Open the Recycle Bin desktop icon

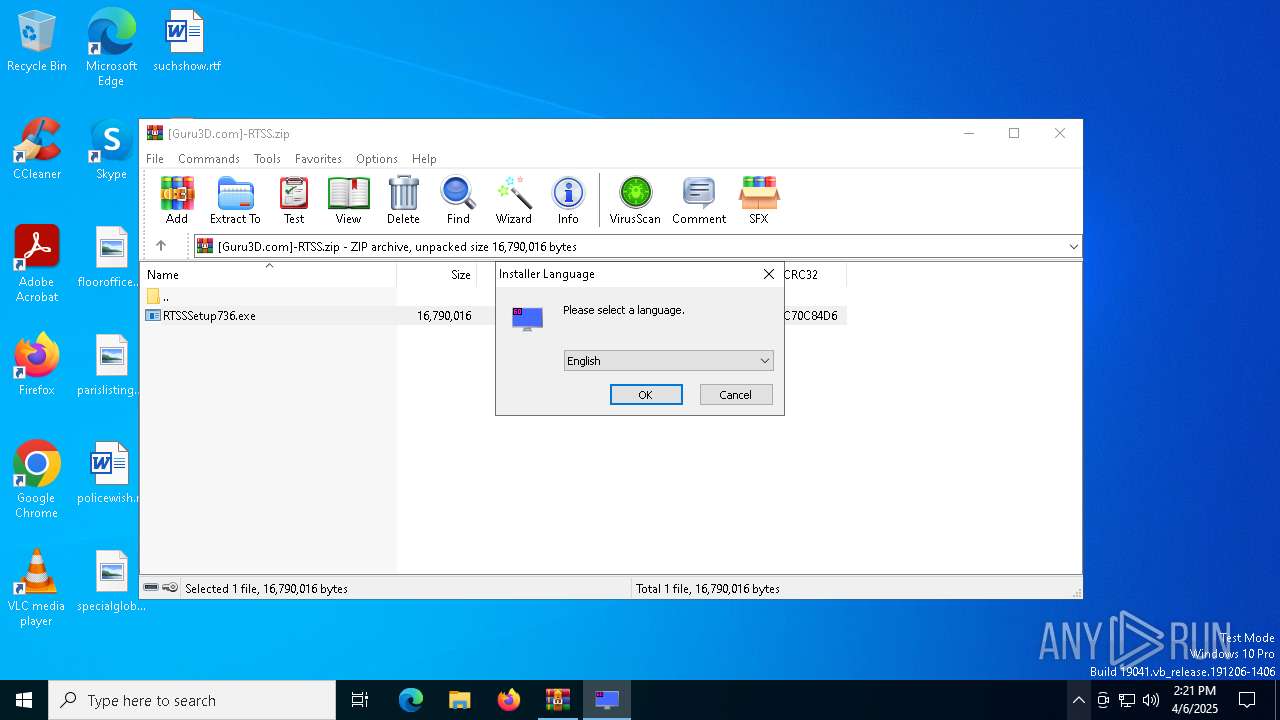pyautogui.click(x=36, y=42)
